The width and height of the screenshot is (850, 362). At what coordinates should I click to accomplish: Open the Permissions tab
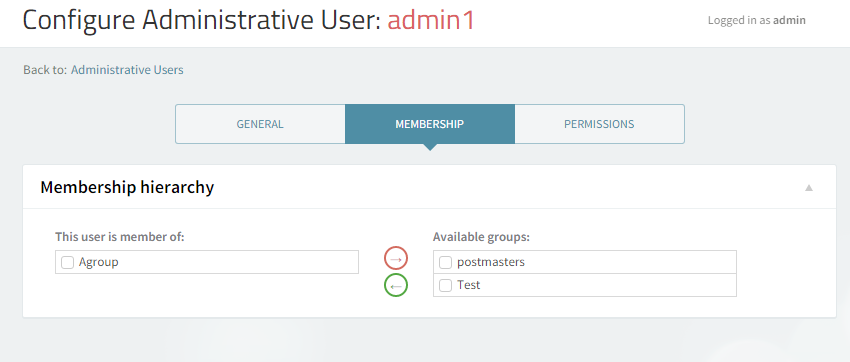click(x=599, y=124)
